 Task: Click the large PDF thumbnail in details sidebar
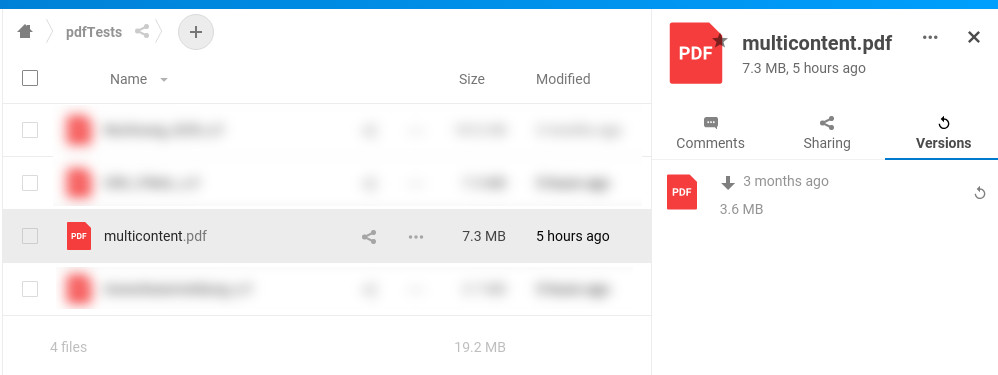[x=696, y=53]
